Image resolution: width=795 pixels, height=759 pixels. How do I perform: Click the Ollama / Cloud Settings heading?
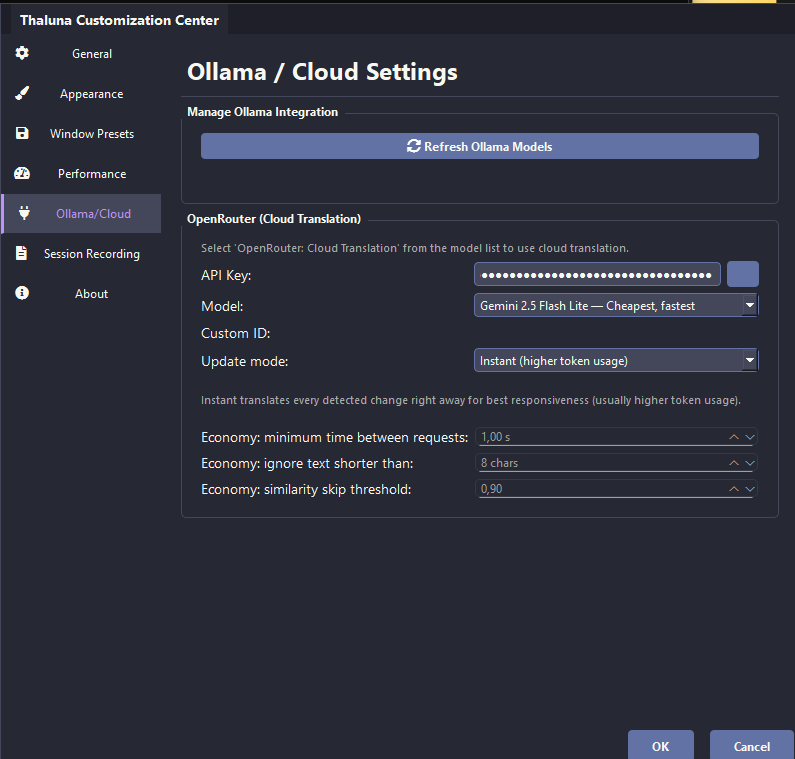(322, 71)
